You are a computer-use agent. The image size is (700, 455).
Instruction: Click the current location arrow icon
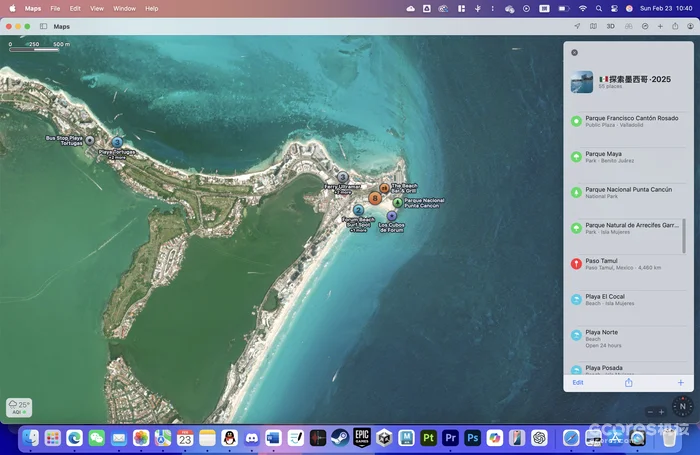[x=577, y=26]
